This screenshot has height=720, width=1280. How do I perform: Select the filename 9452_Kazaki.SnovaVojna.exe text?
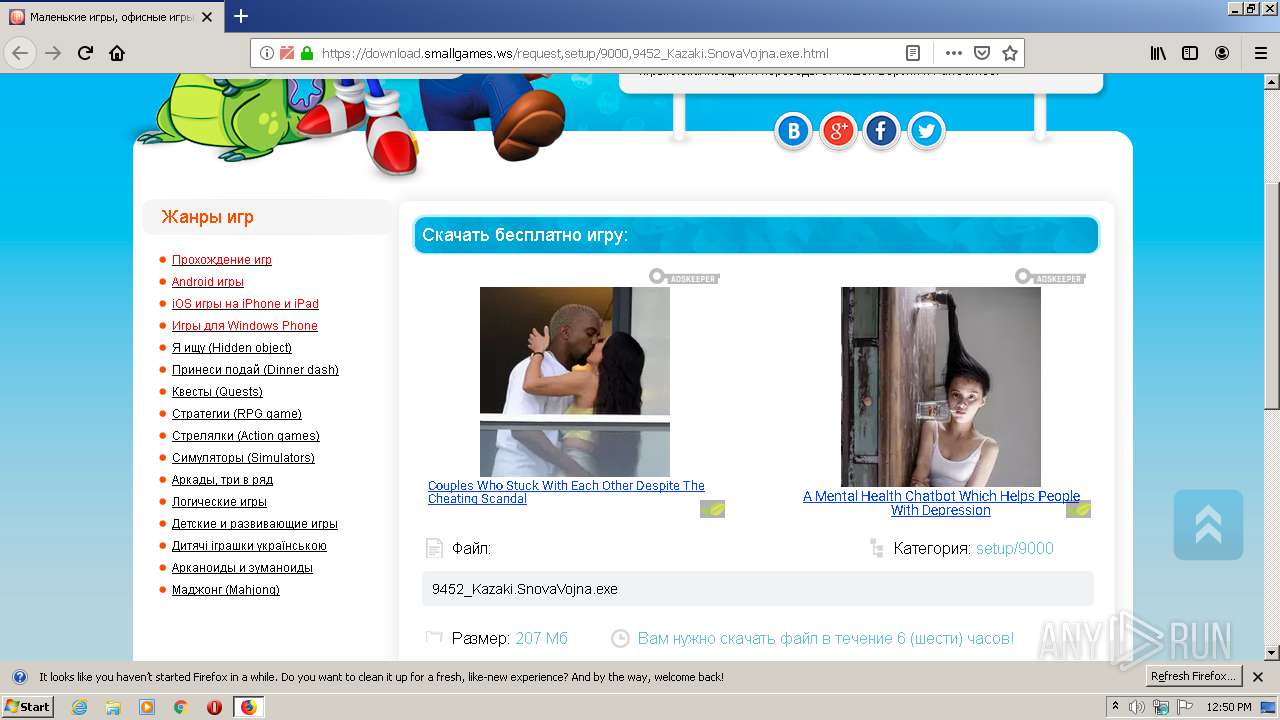coord(525,589)
